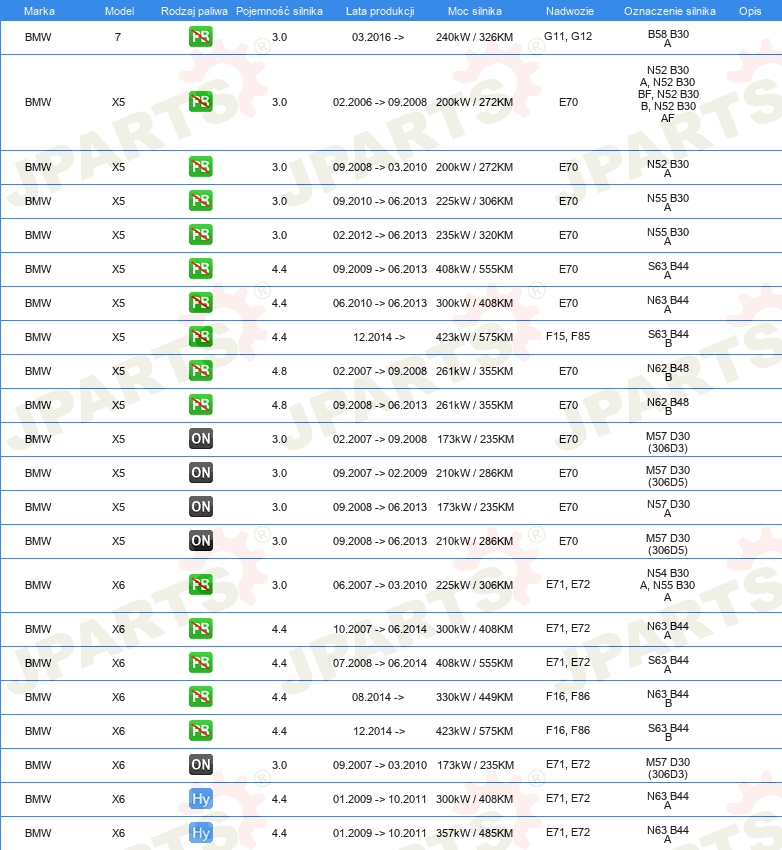This screenshot has width=782, height=850.
Task: Click the 03.2016 -> production date cell
Action: tap(378, 37)
